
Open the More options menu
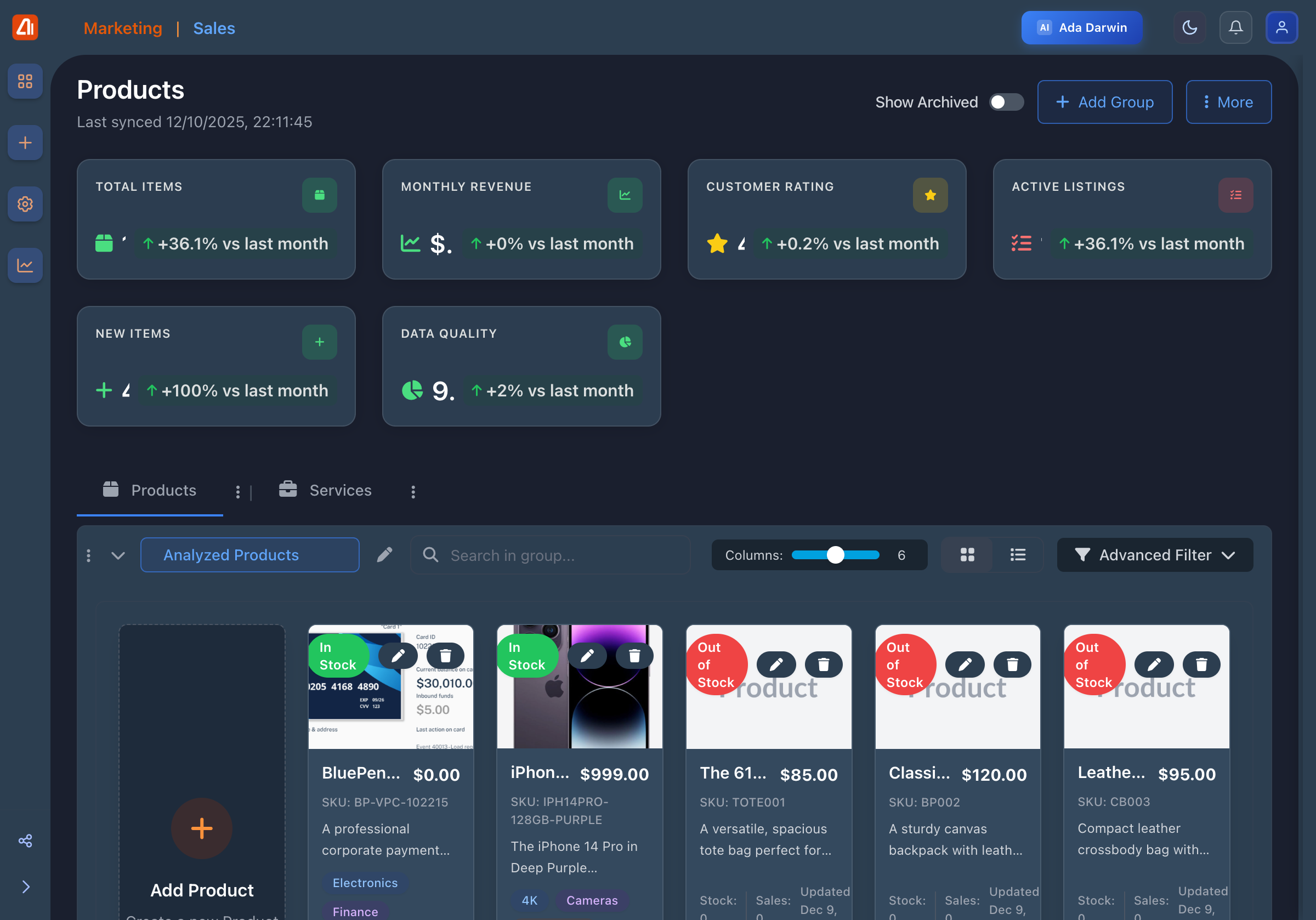click(x=1228, y=102)
